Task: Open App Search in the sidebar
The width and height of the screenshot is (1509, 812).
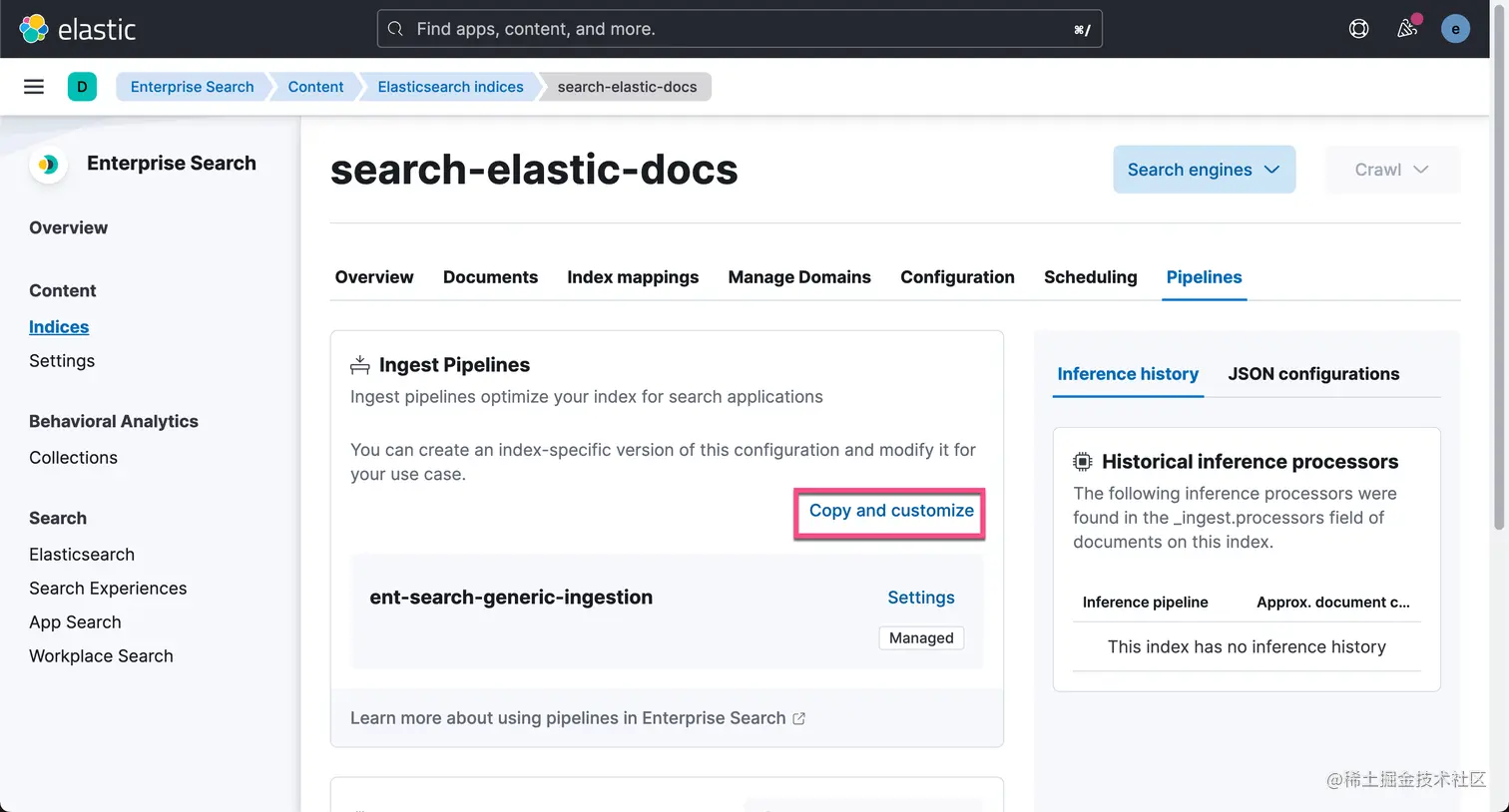Action: tap(75, 622)
